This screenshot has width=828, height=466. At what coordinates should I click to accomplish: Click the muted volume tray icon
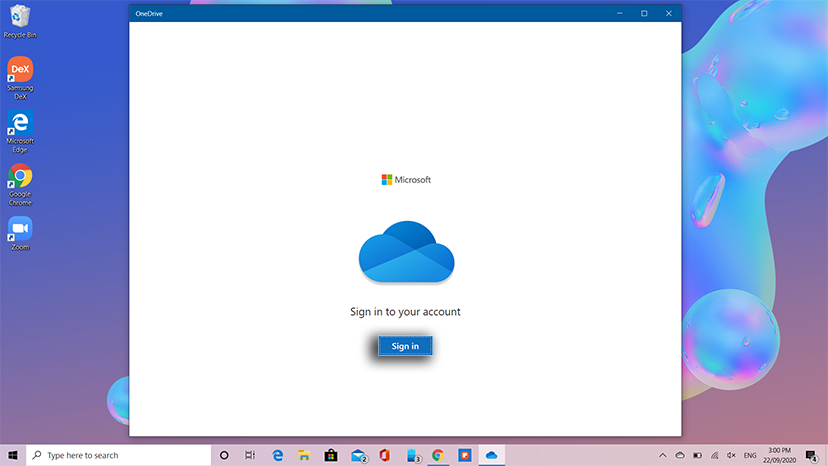[731, 455]
